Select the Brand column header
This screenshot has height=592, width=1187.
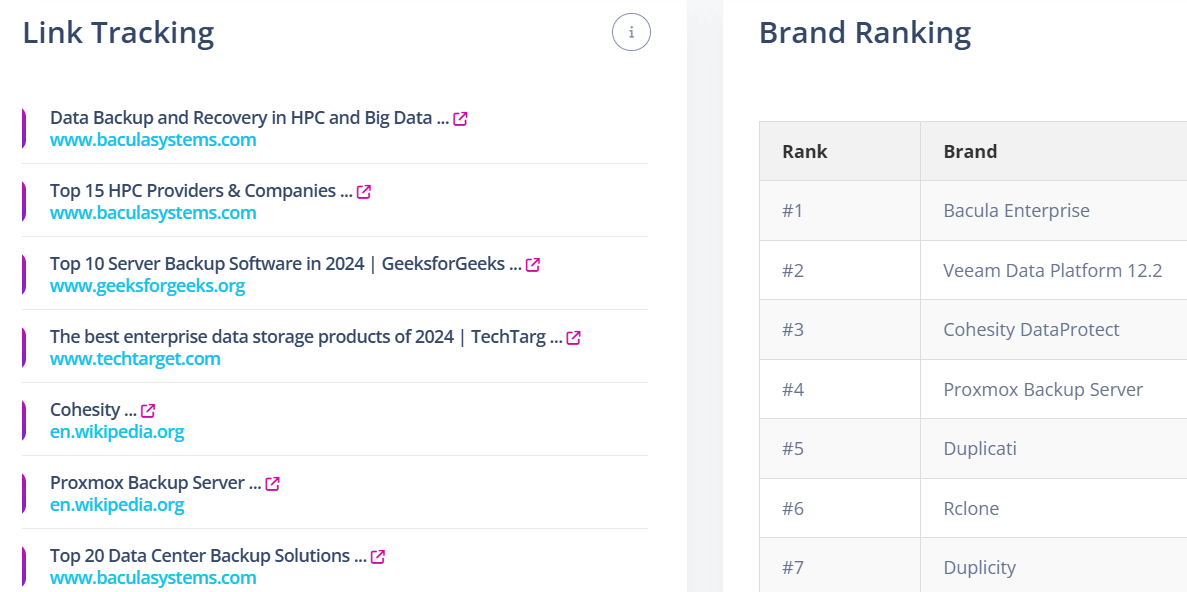point(1054,151)
